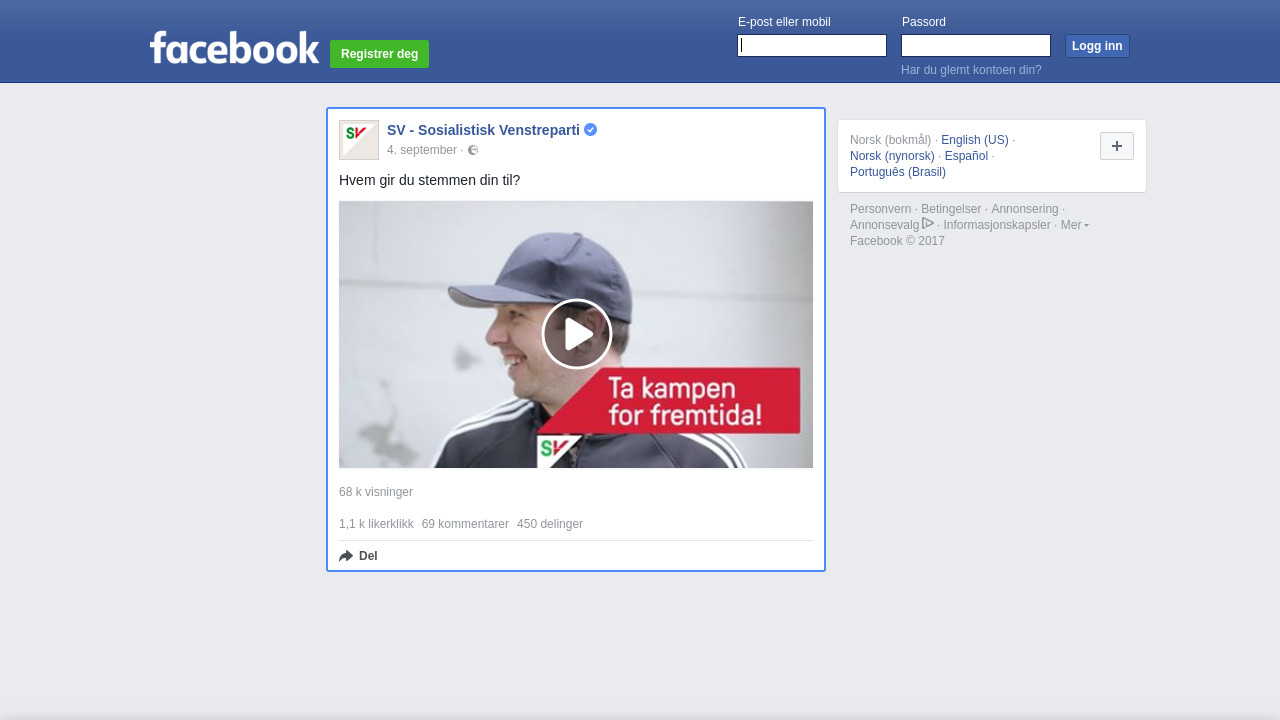Image resolution: width=1280 pixels, height=720 pixels.
Task: Play the SV campaign video
Action: pyautogui.click(x=576, y=334)
